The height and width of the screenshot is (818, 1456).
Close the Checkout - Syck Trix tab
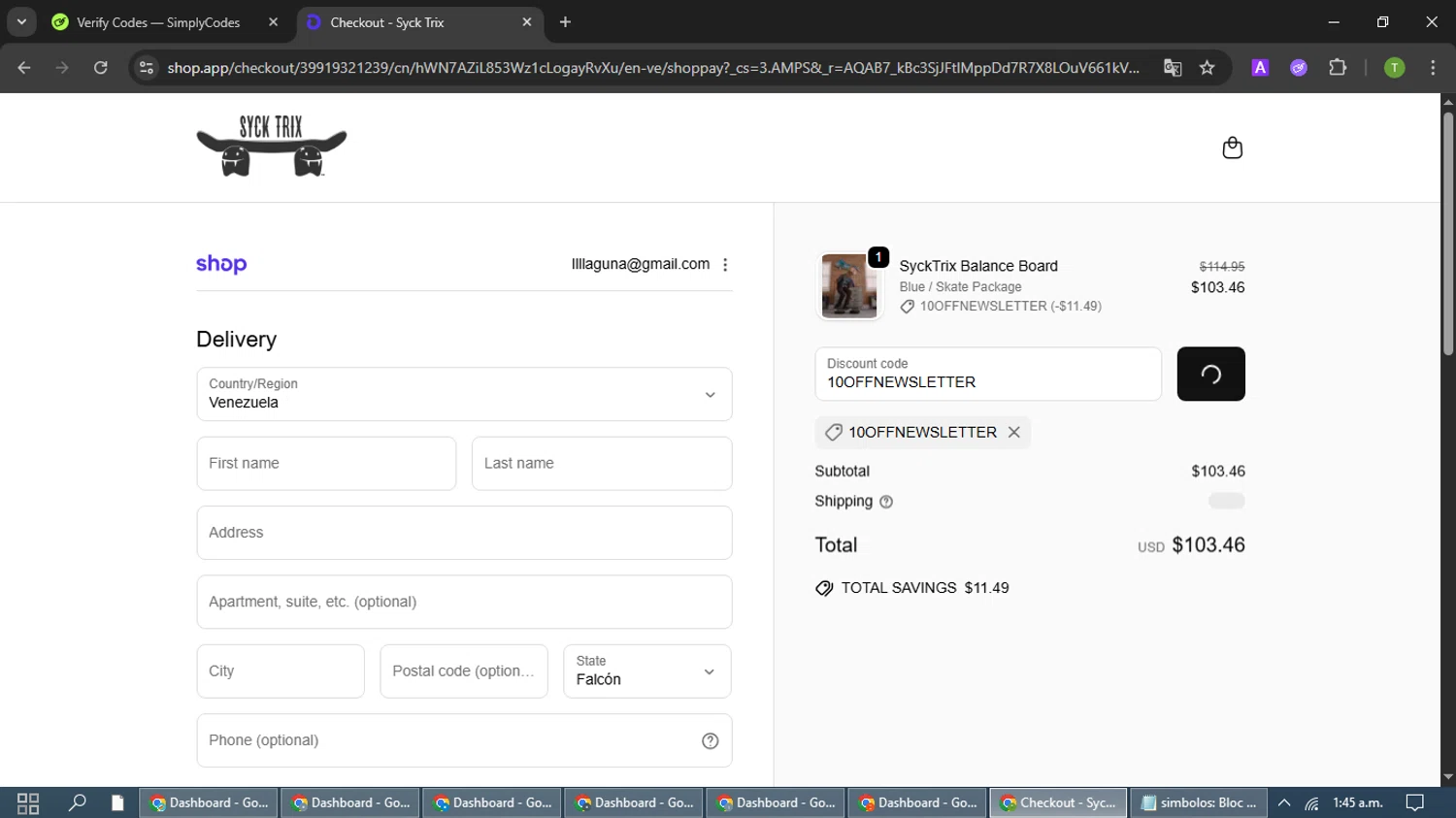point(526,21)
